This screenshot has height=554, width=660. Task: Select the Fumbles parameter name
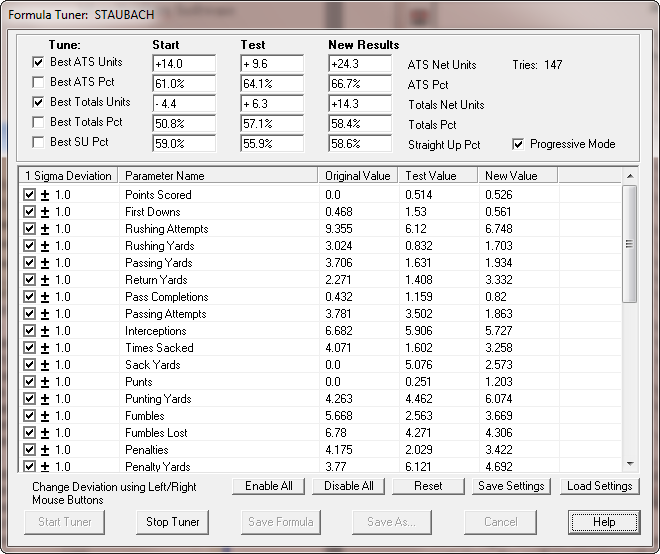(145, 416)
